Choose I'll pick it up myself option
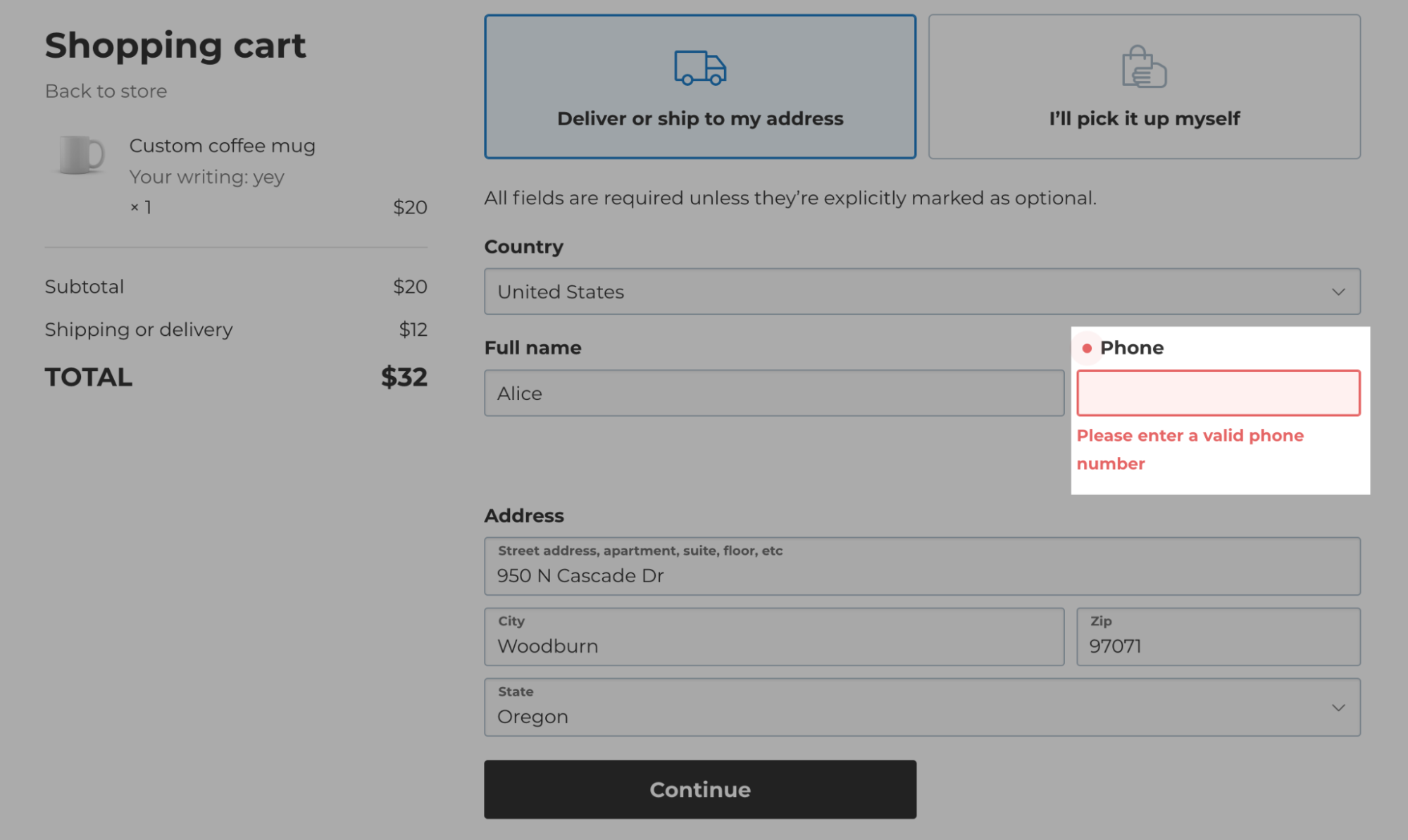 point(1145,87)
